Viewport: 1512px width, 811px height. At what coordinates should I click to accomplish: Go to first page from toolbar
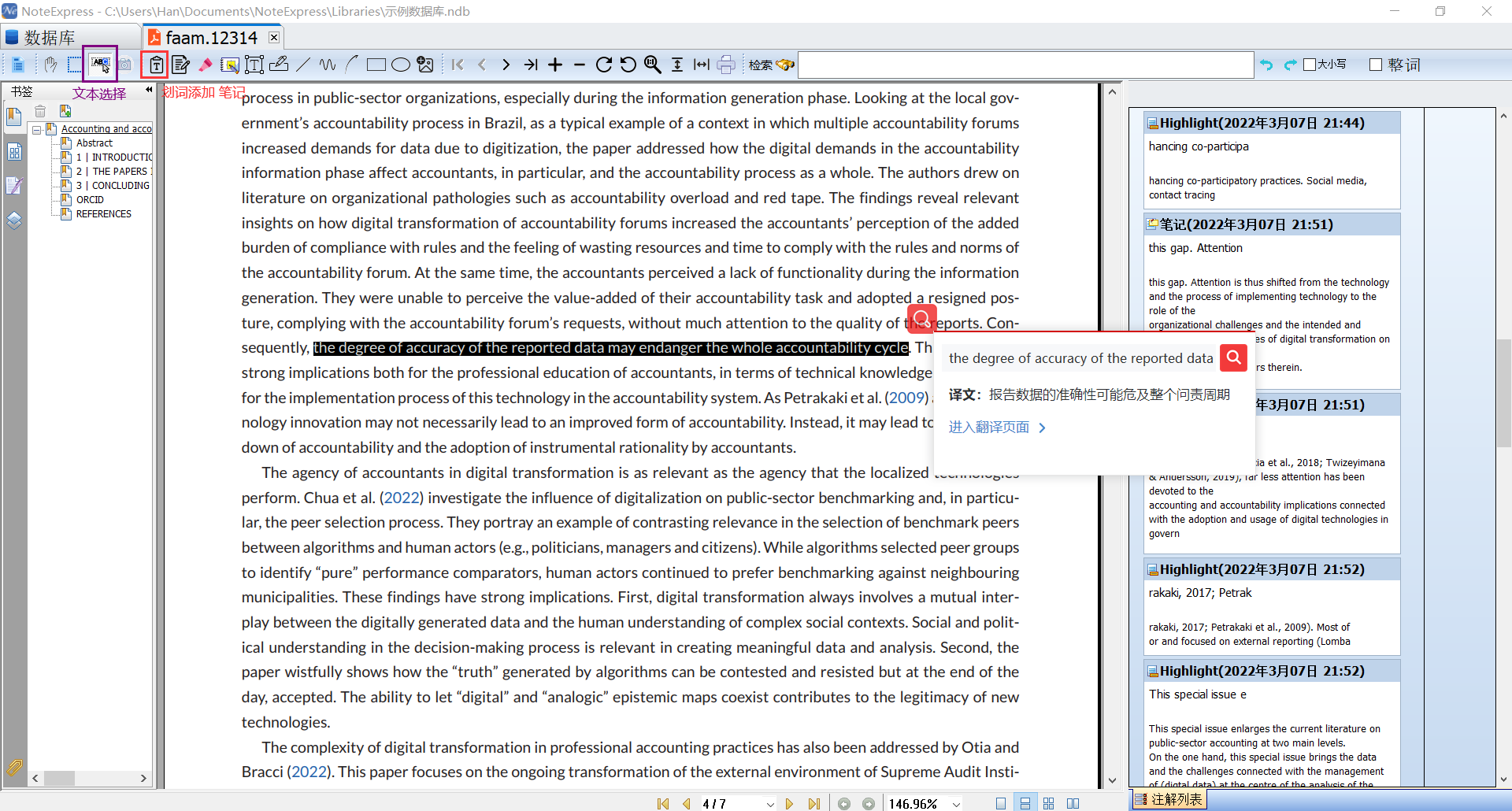[458, 65]
